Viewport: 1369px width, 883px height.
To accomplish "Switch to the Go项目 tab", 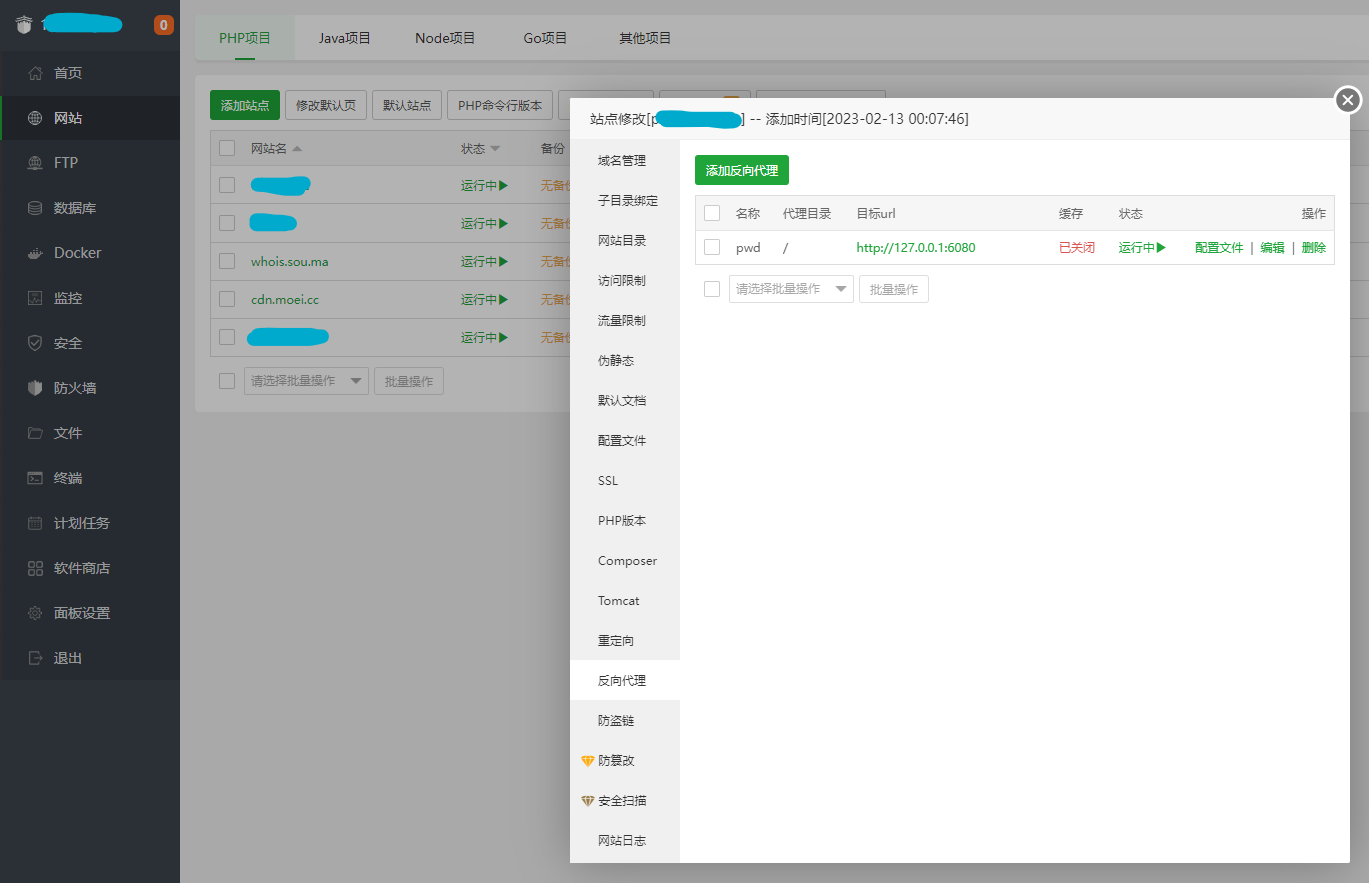I will [x=545, y=38].
